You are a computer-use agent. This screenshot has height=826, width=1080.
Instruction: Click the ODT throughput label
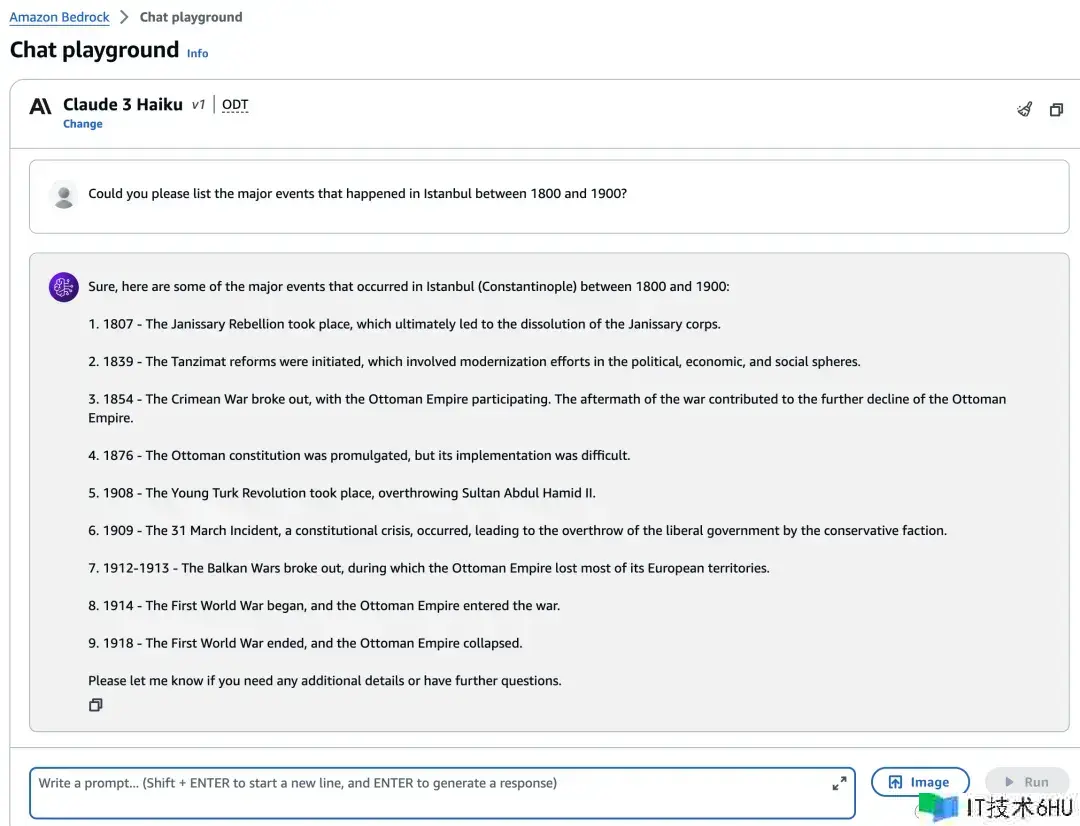235,105
